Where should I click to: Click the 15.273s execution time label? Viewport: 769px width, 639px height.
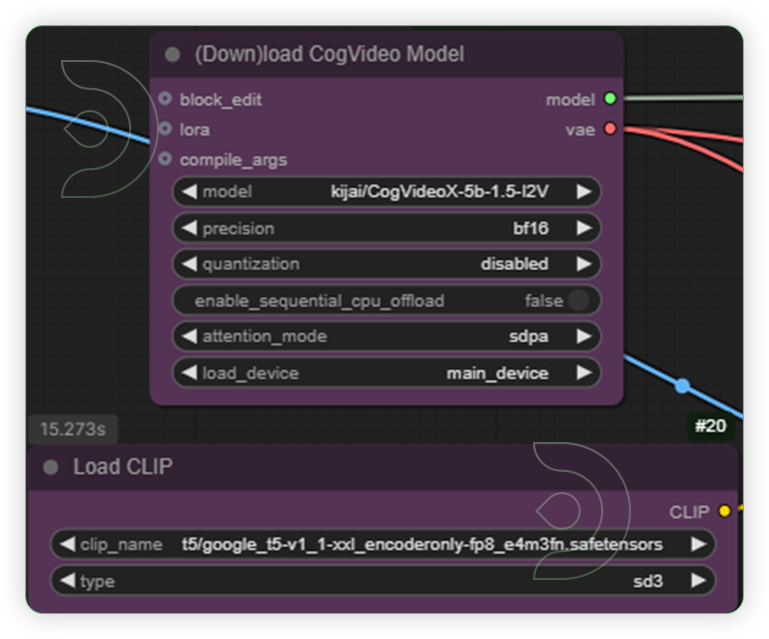[73, 429]
